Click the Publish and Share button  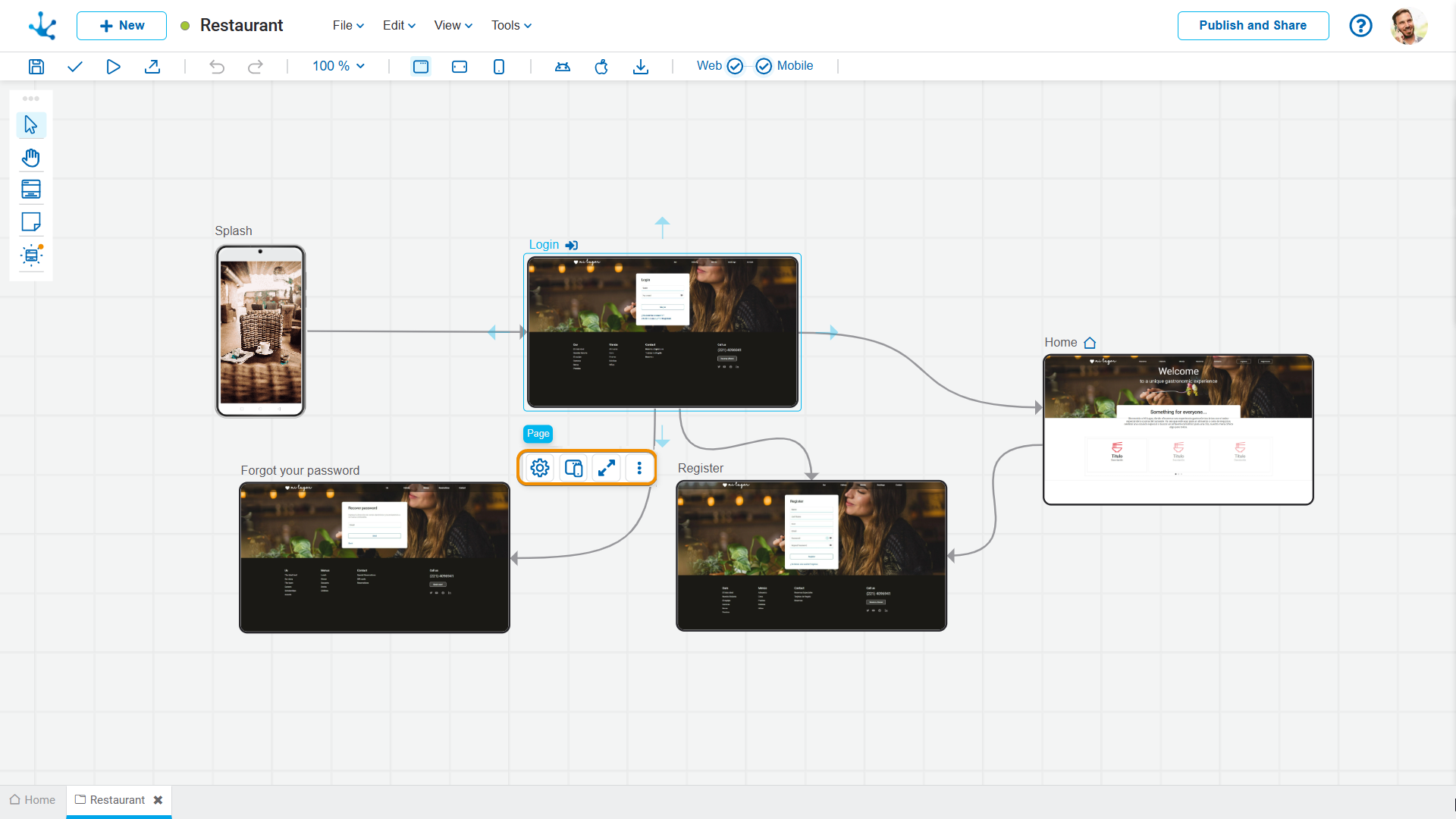point(1252,26)
